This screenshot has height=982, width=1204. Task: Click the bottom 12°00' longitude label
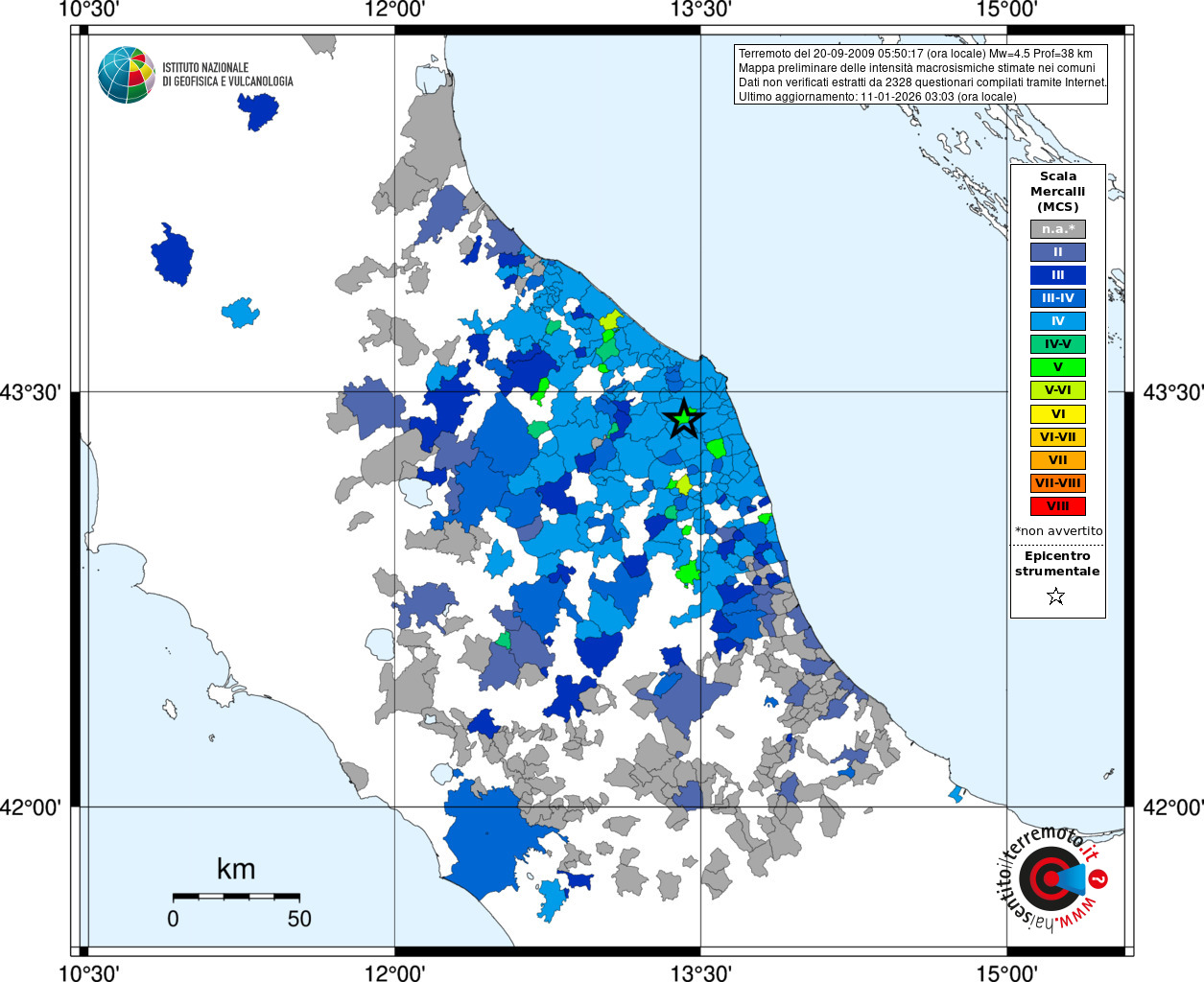pos(394,973)
